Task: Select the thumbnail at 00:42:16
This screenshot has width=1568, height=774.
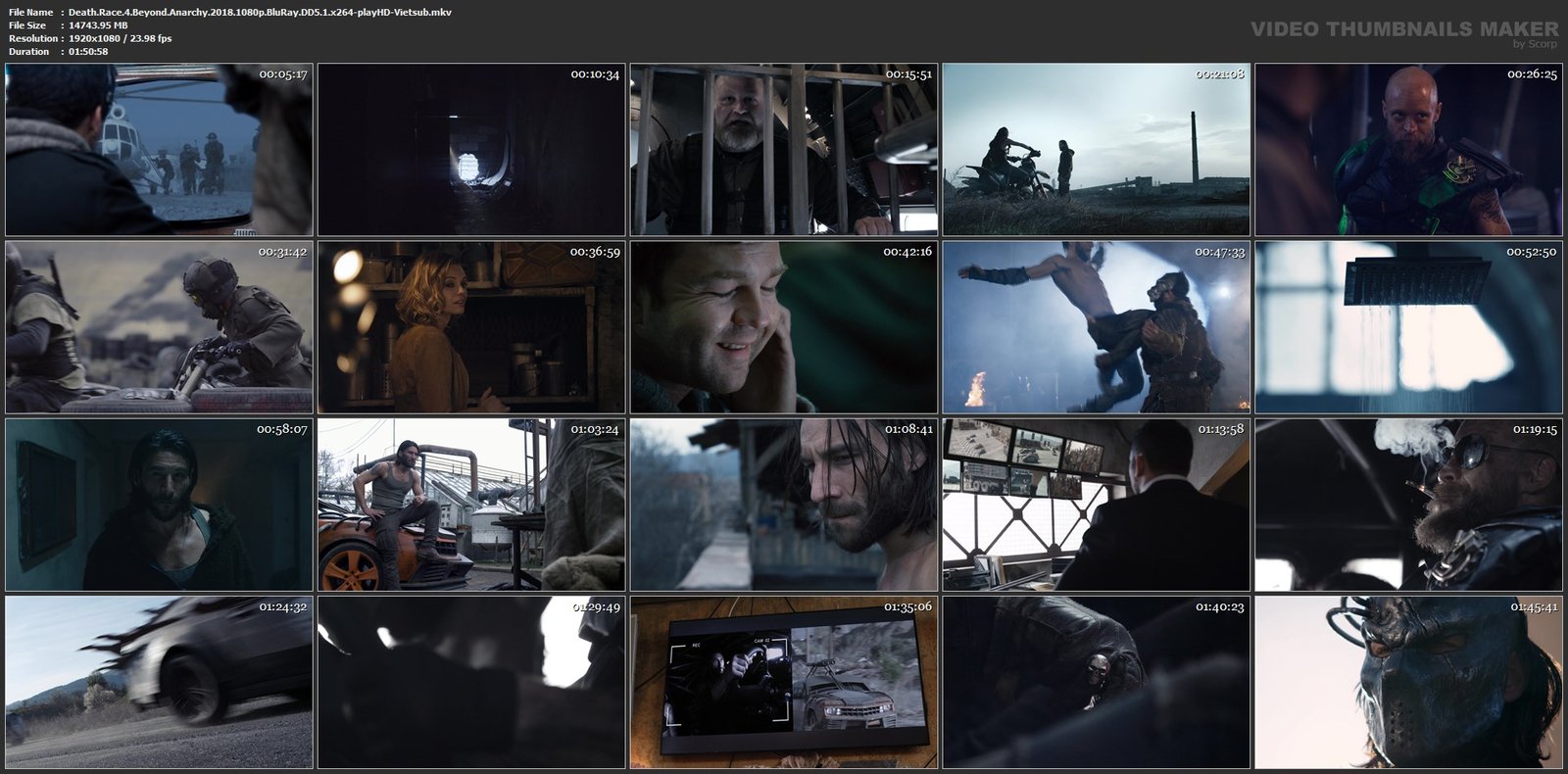Action: [784, 327]
